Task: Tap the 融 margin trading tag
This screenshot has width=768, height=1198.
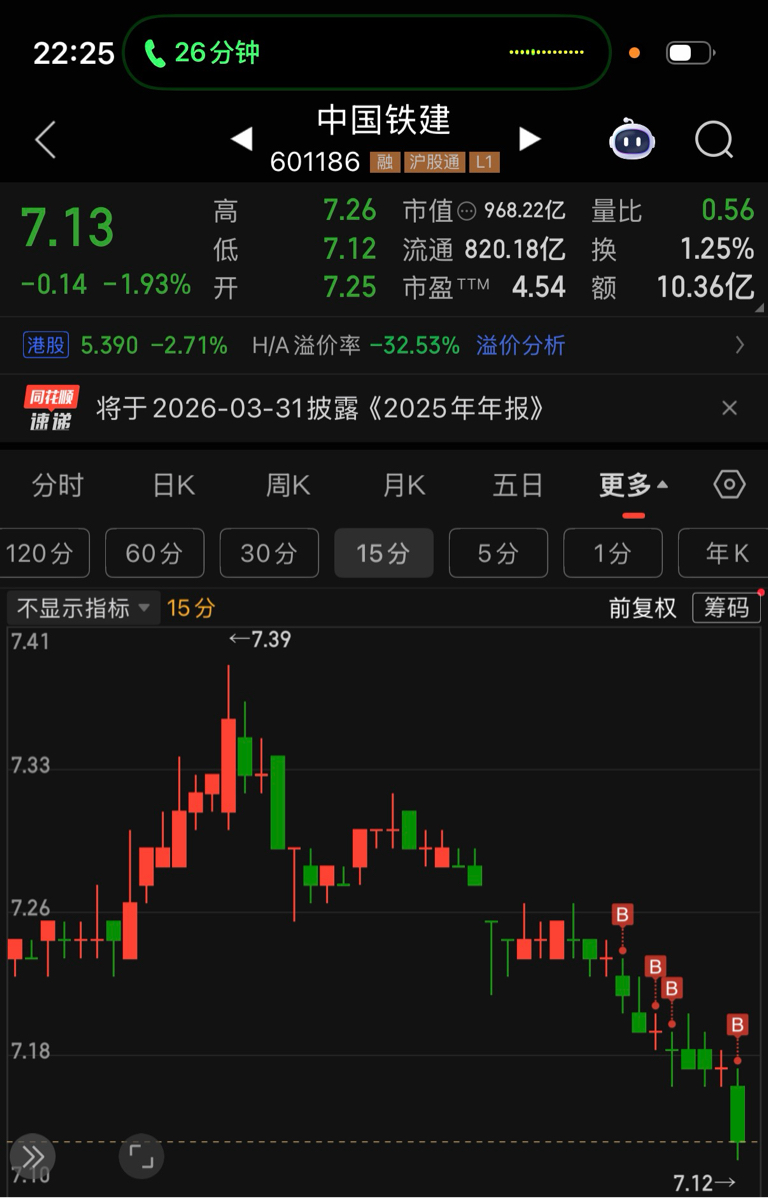Action: 385,162
